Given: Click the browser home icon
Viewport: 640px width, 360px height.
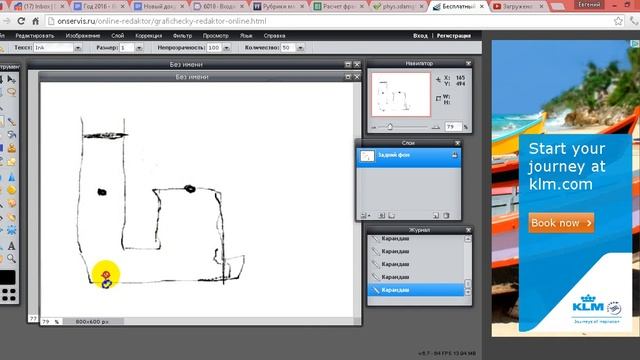Looking at the screenshot, I should pos(36,21).
